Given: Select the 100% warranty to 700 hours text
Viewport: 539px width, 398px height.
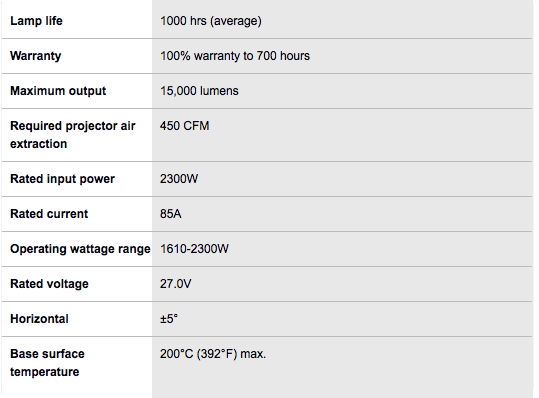Looking at the screenshot, I should click(x=235, y=56).
